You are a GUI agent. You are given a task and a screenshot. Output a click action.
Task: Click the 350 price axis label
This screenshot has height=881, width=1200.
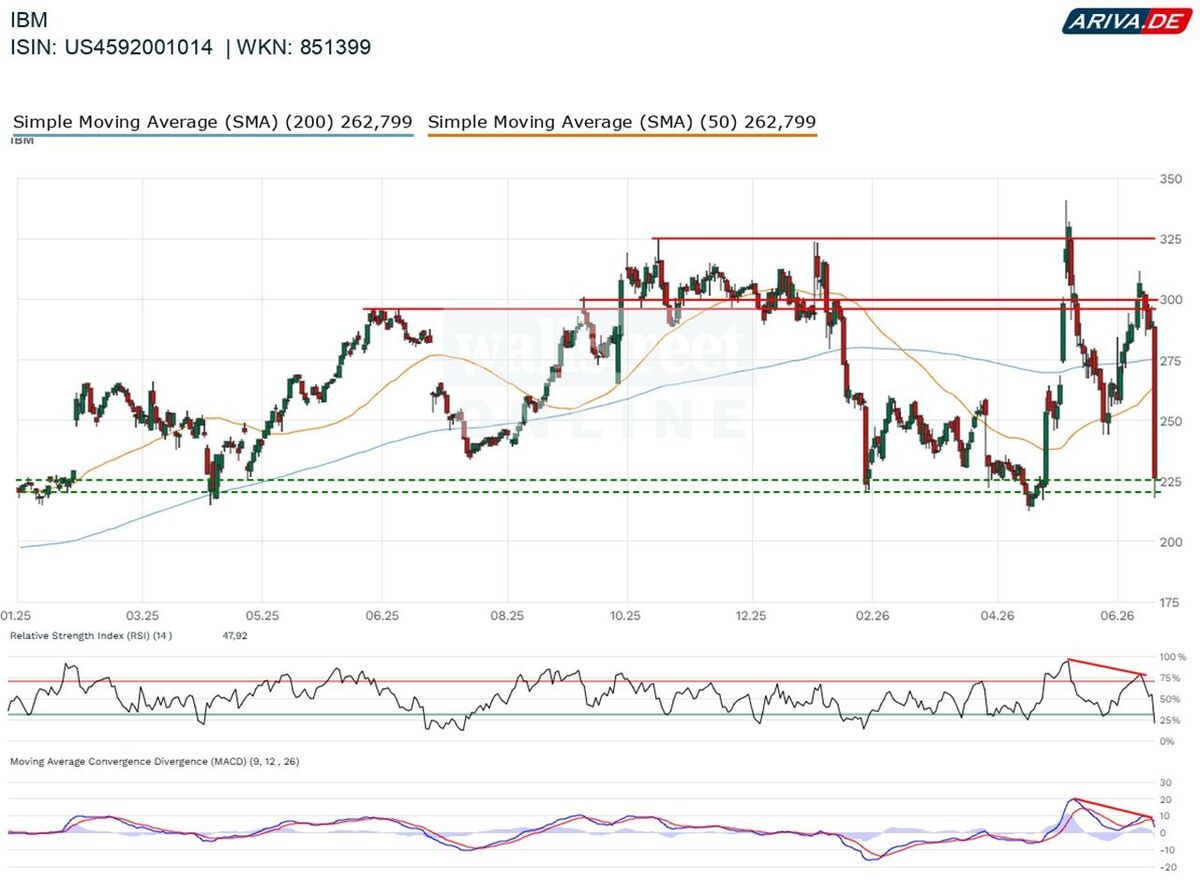point(1171,180)
